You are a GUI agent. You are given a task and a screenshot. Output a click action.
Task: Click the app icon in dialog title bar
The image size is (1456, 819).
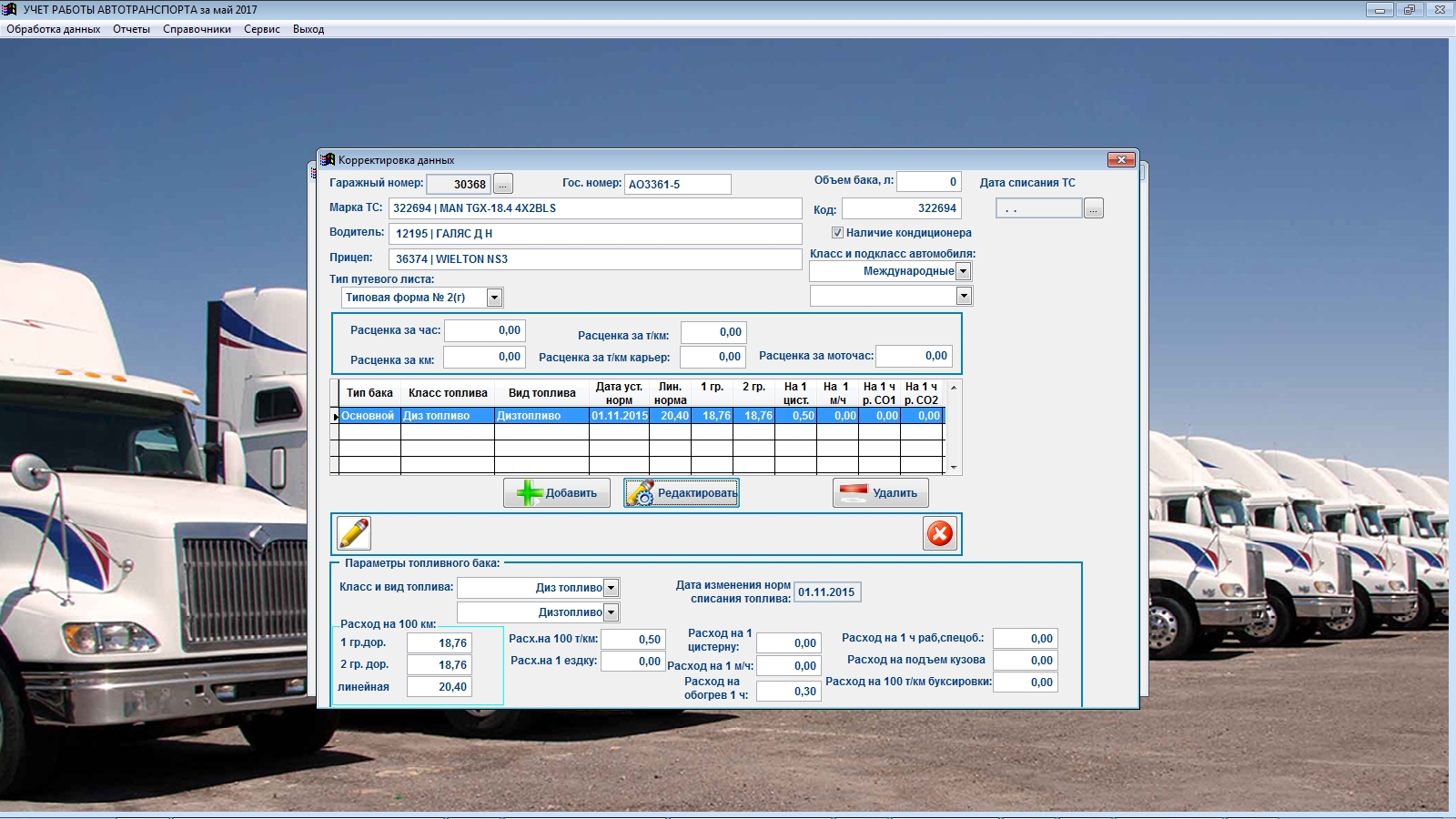tap(329, 160)
